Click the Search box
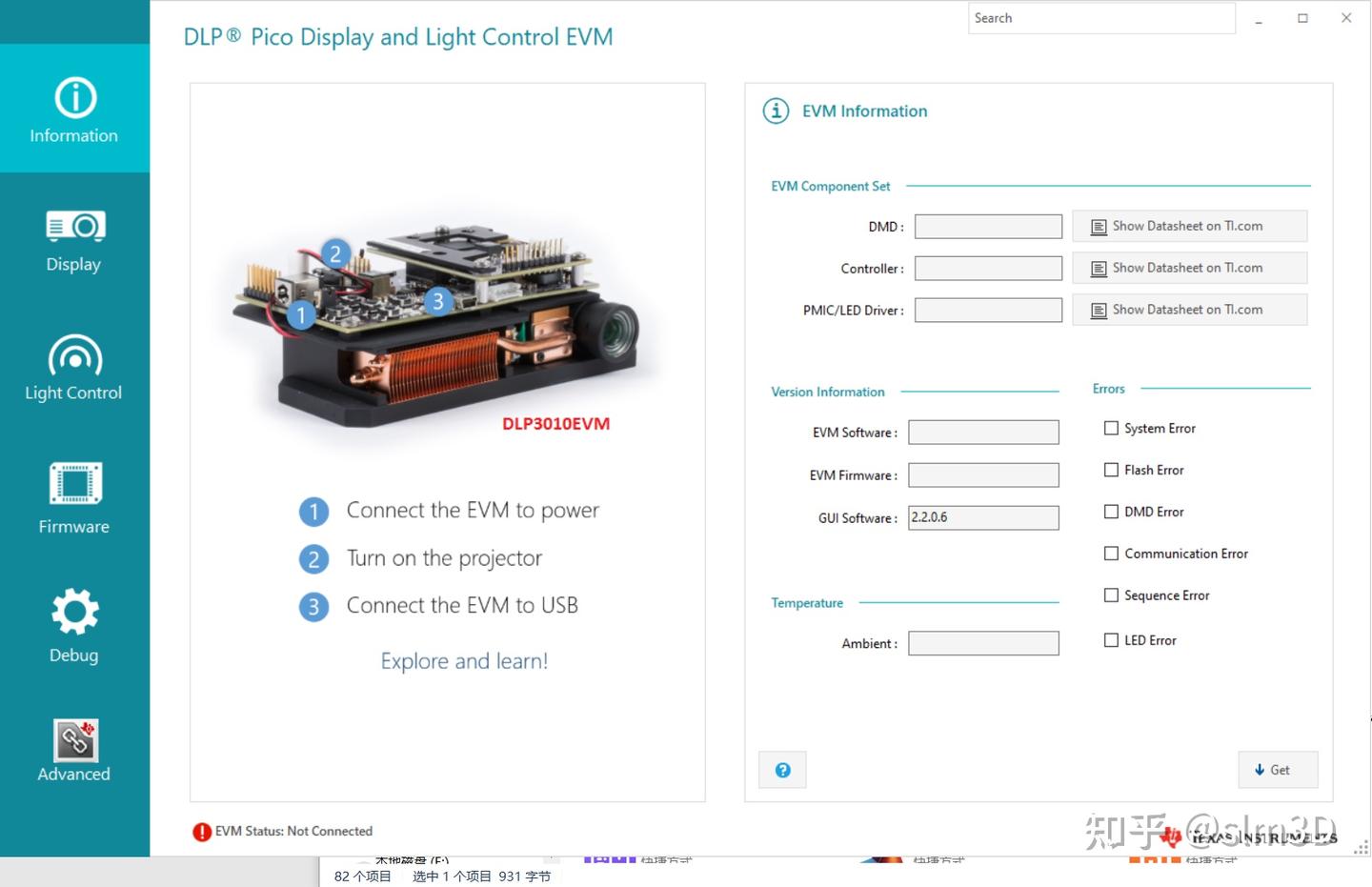This screenshot has height=887, width=1372. tap(1101, 18)
